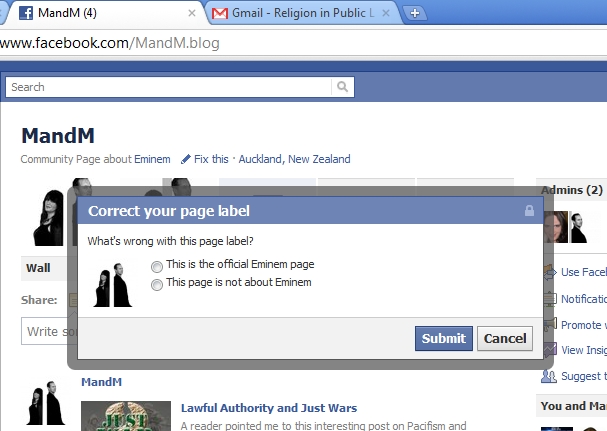Click the View Insights chart icon
Screen dimensions: 607x431
point(550,350)
